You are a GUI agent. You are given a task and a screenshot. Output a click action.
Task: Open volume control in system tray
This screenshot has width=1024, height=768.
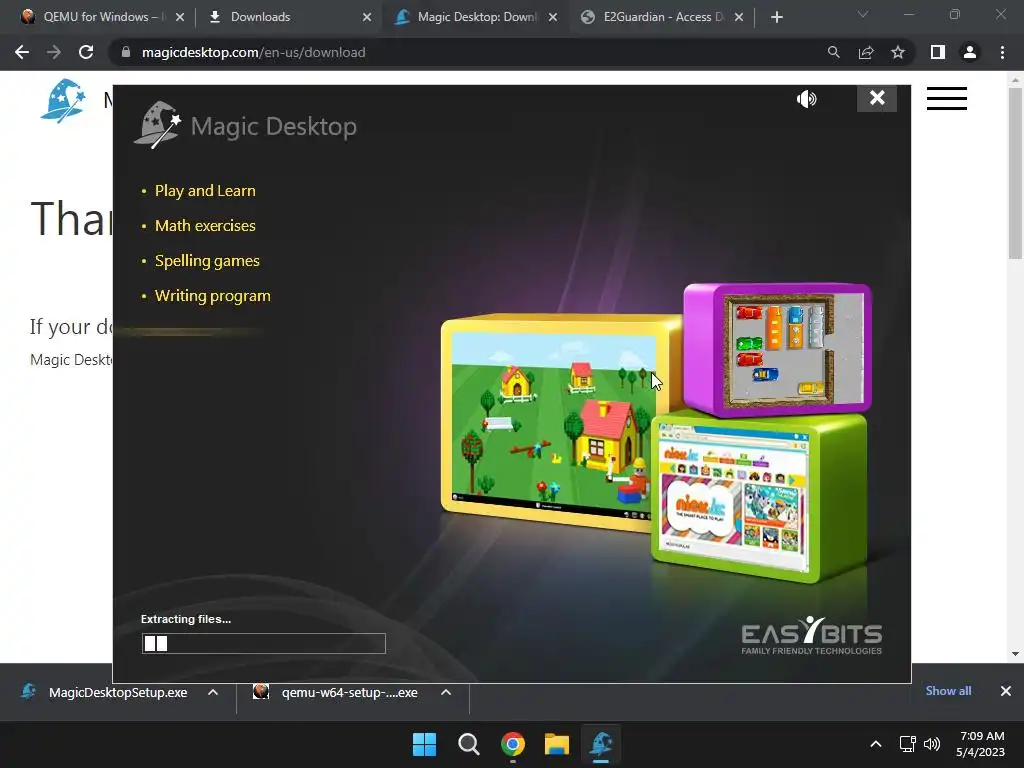pyautogui.click(x=932, y=744)
